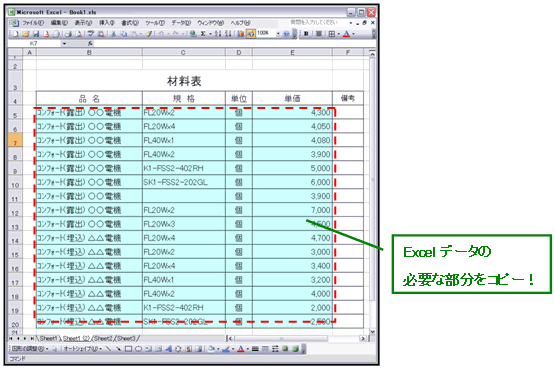Apply the Drawing toolbar Line Color brush
Screen dimensions: 554x369
(x=226, y=349)
